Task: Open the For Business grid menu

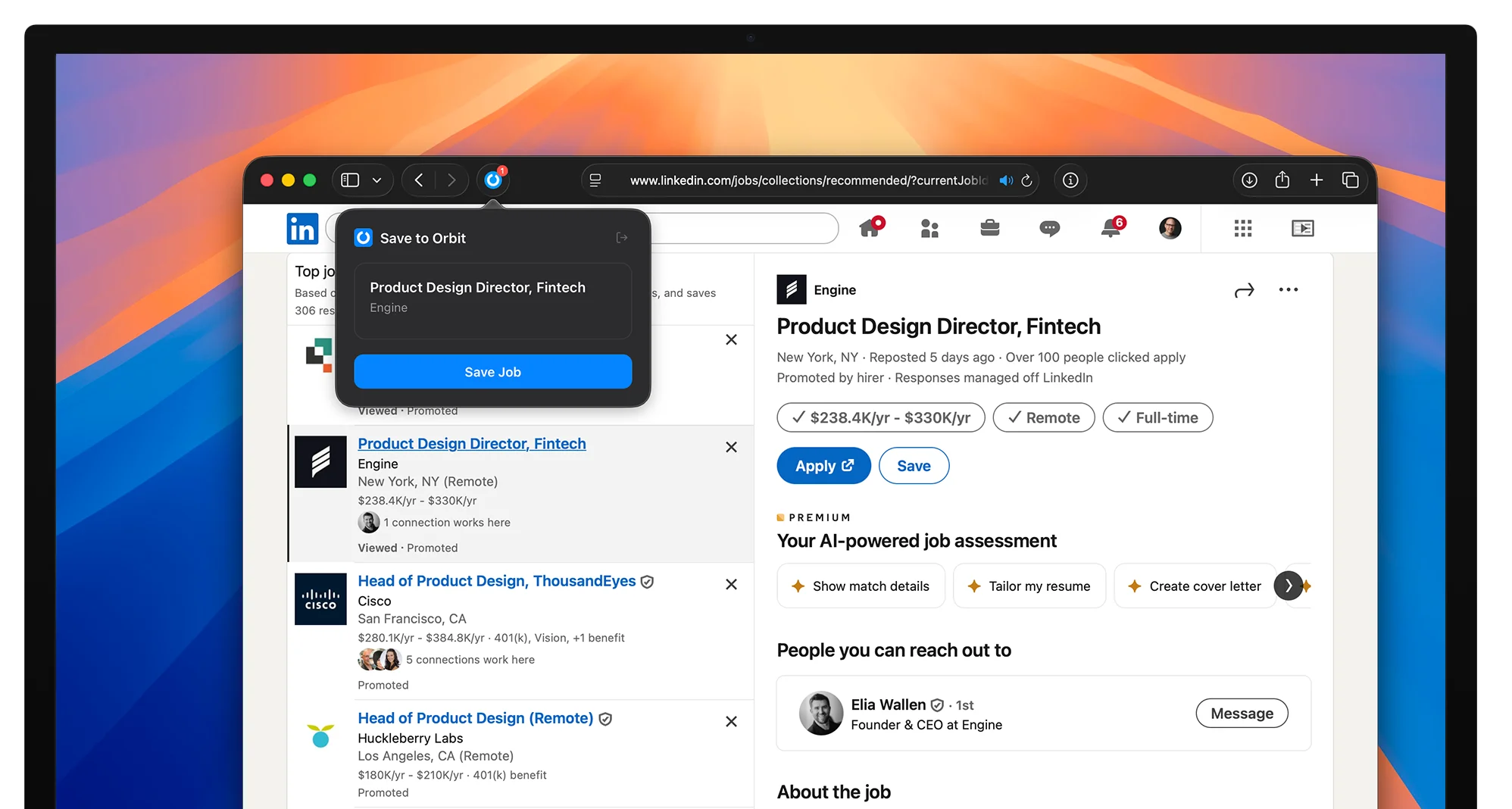Action: (1243, 228)
